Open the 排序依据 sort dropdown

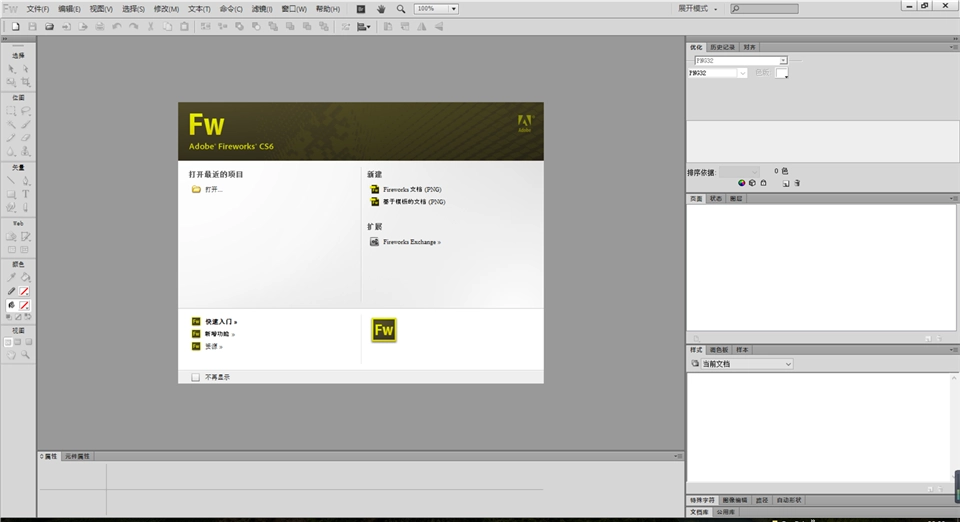tap(739, 172)
